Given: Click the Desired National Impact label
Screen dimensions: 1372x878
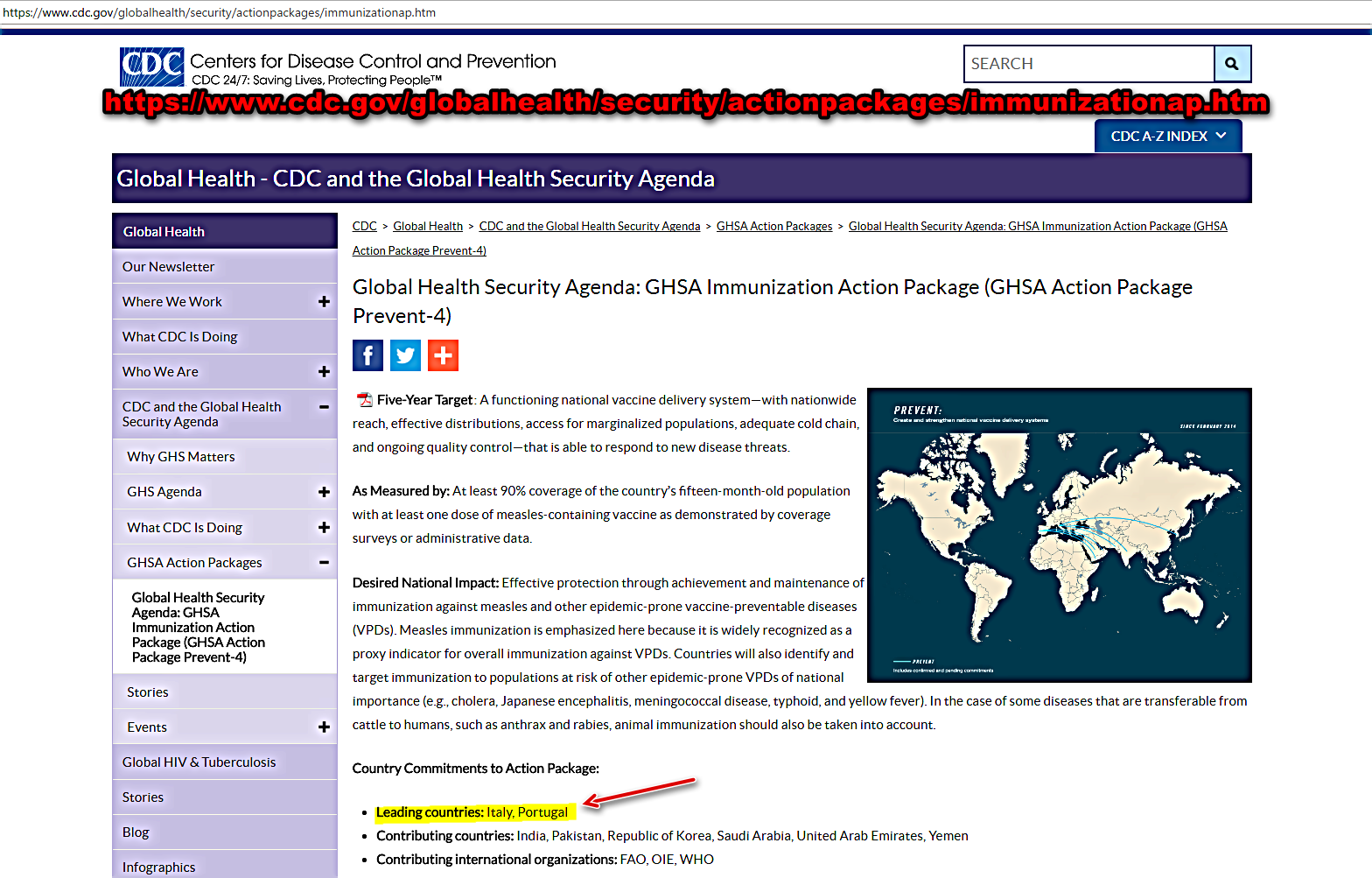Looking at the screenshot, I should coord(425,583).
